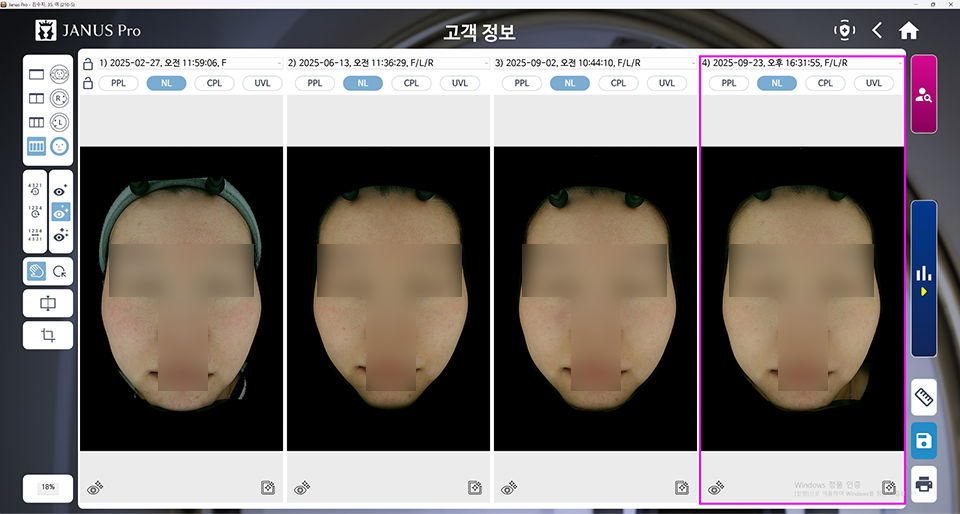960x514 pixels.
Task: Click the 1234/4321 compare order icon
Action: [36, 235]
